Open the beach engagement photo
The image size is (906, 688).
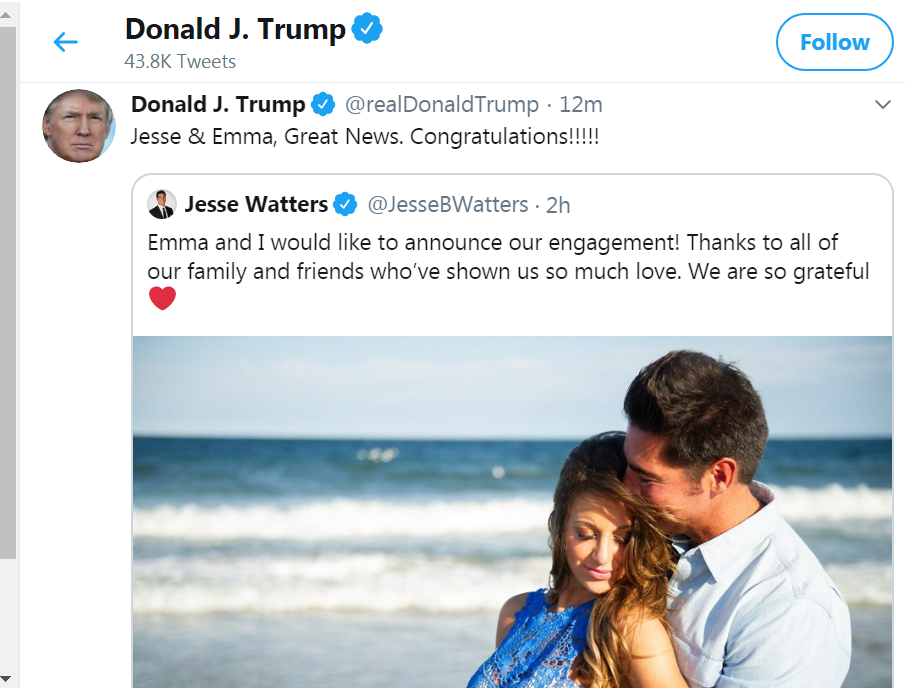tap(512, 510)
